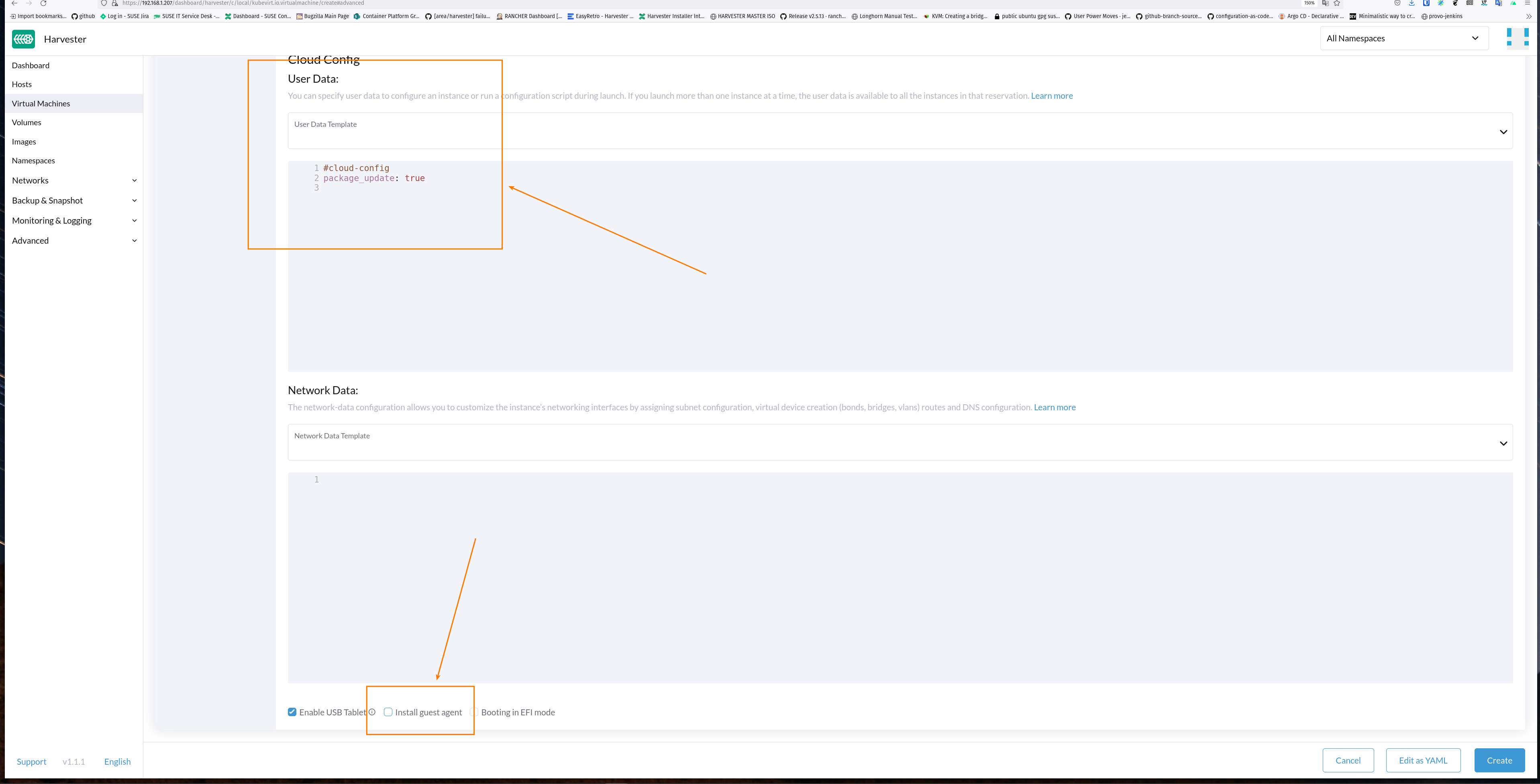Uncheck Enable USB Tablet
The width and height of the screenshot is (1540, 784).
(292, 712)
